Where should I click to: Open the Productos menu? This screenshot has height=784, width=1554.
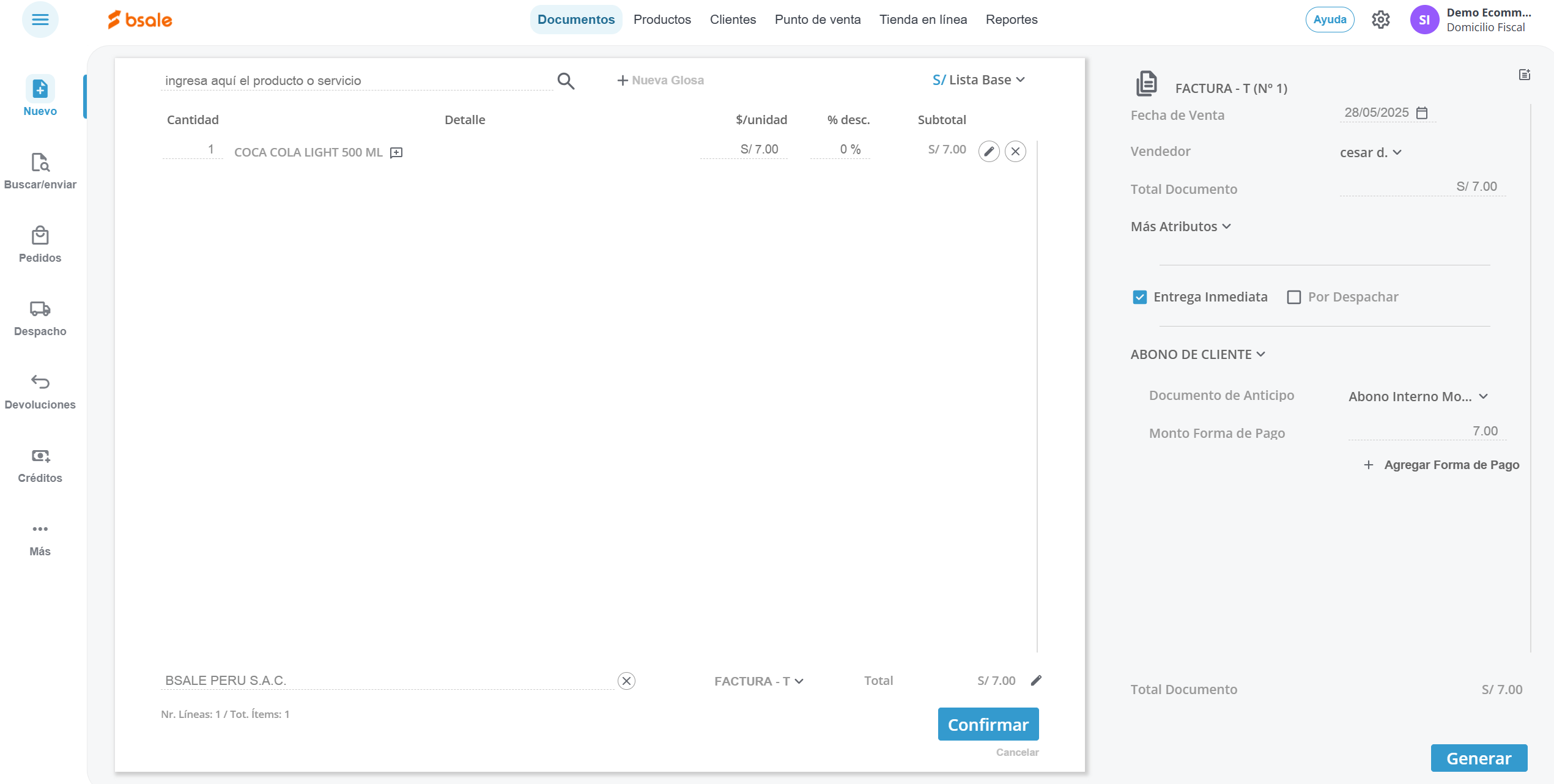[x=662, y=20]
